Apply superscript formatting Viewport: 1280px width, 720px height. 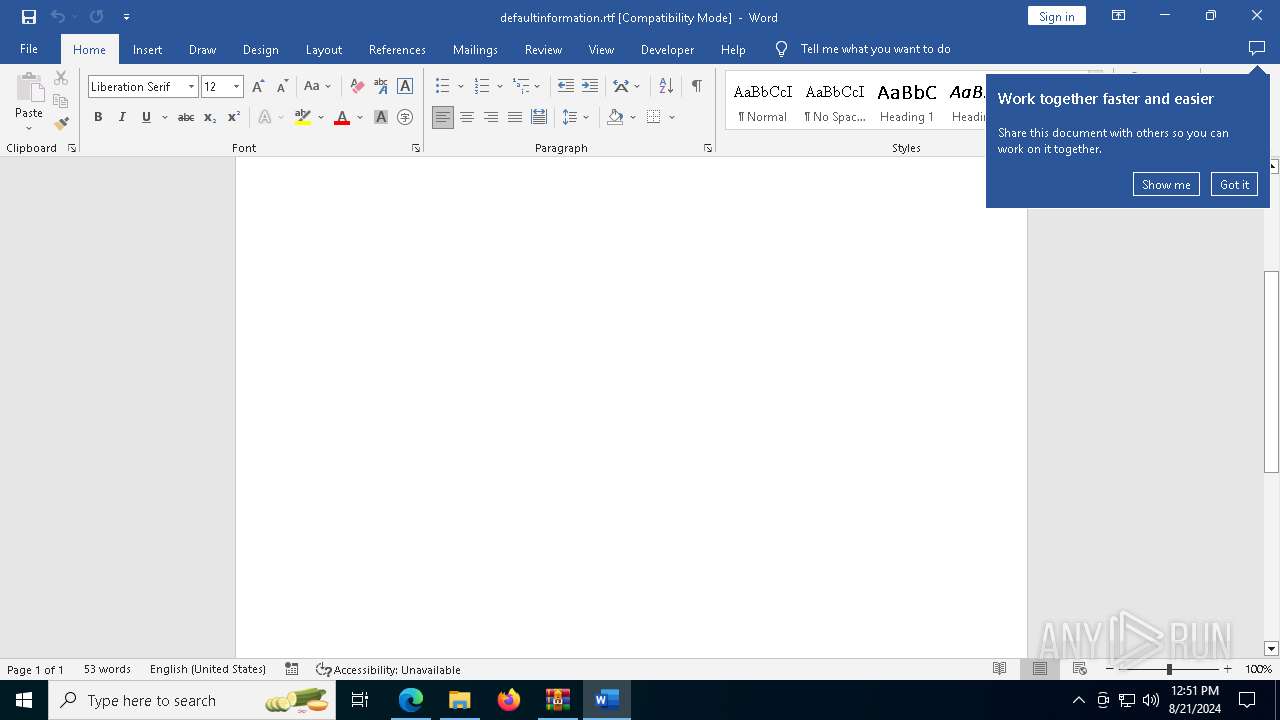234,117
